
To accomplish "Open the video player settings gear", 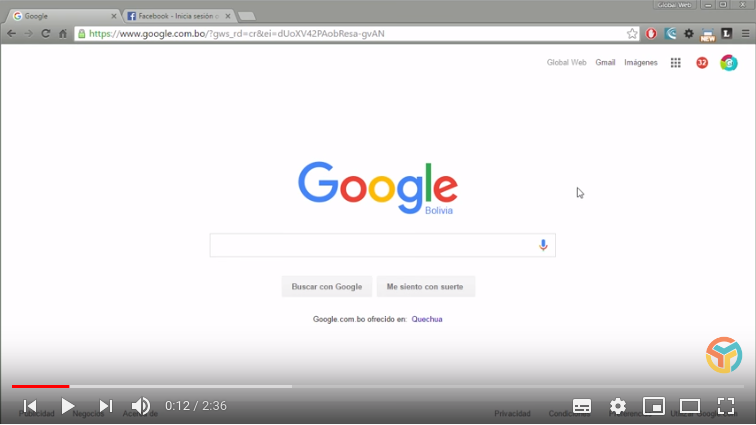I will point(618,406).
